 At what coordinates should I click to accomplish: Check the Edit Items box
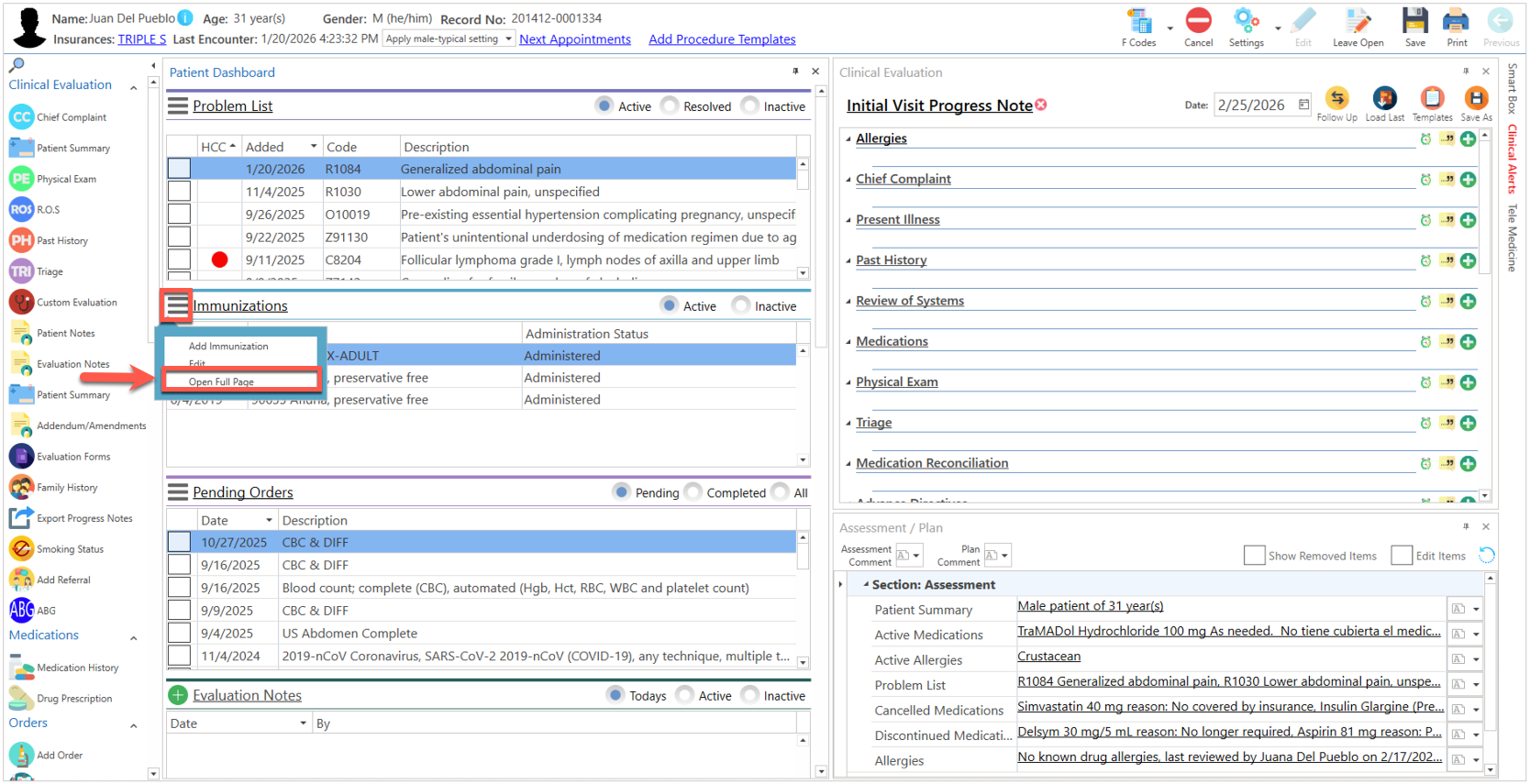(1402, 556)
